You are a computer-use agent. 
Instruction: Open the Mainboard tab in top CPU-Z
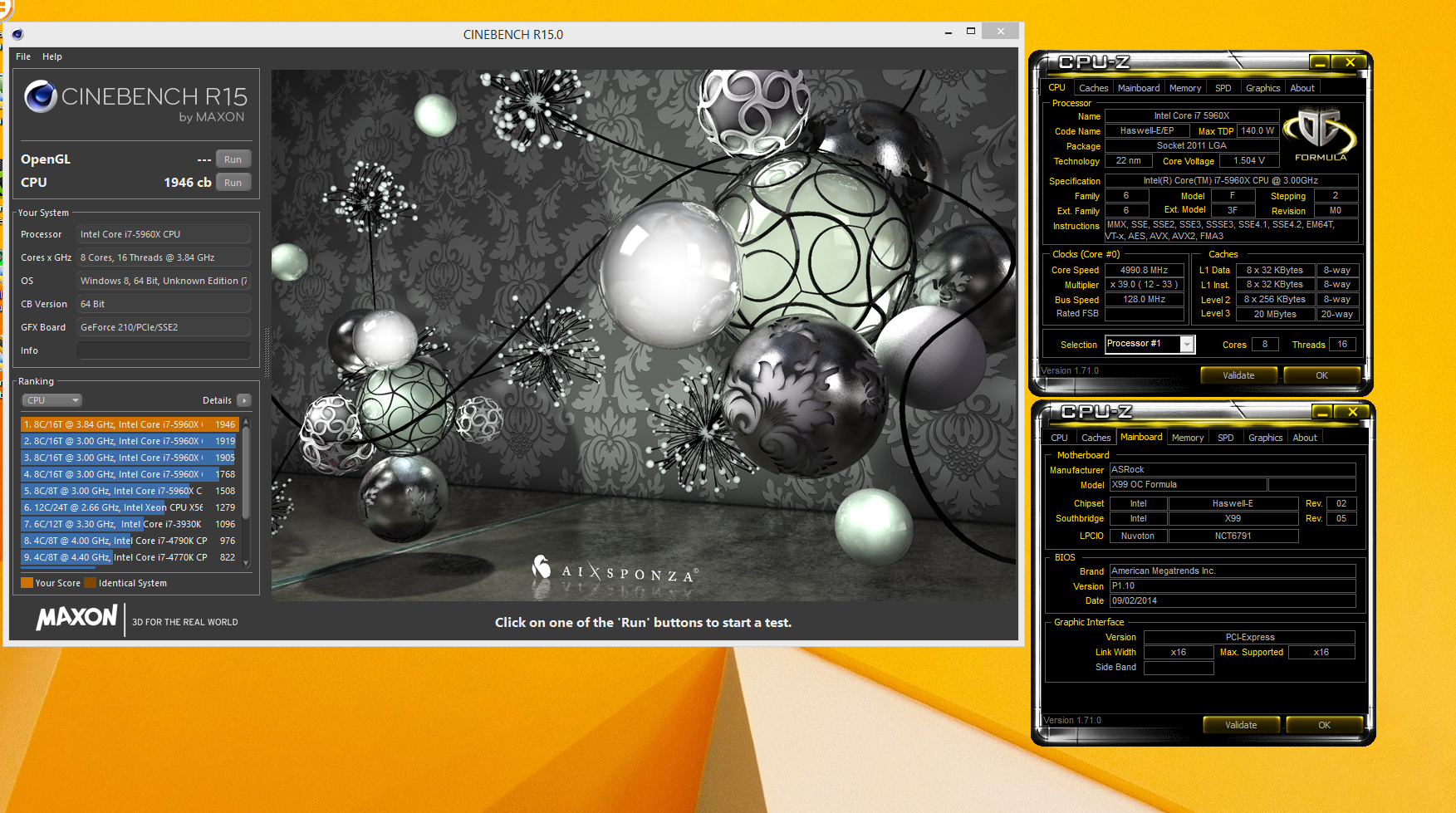pyautogui.click(x=1139, y=88)
